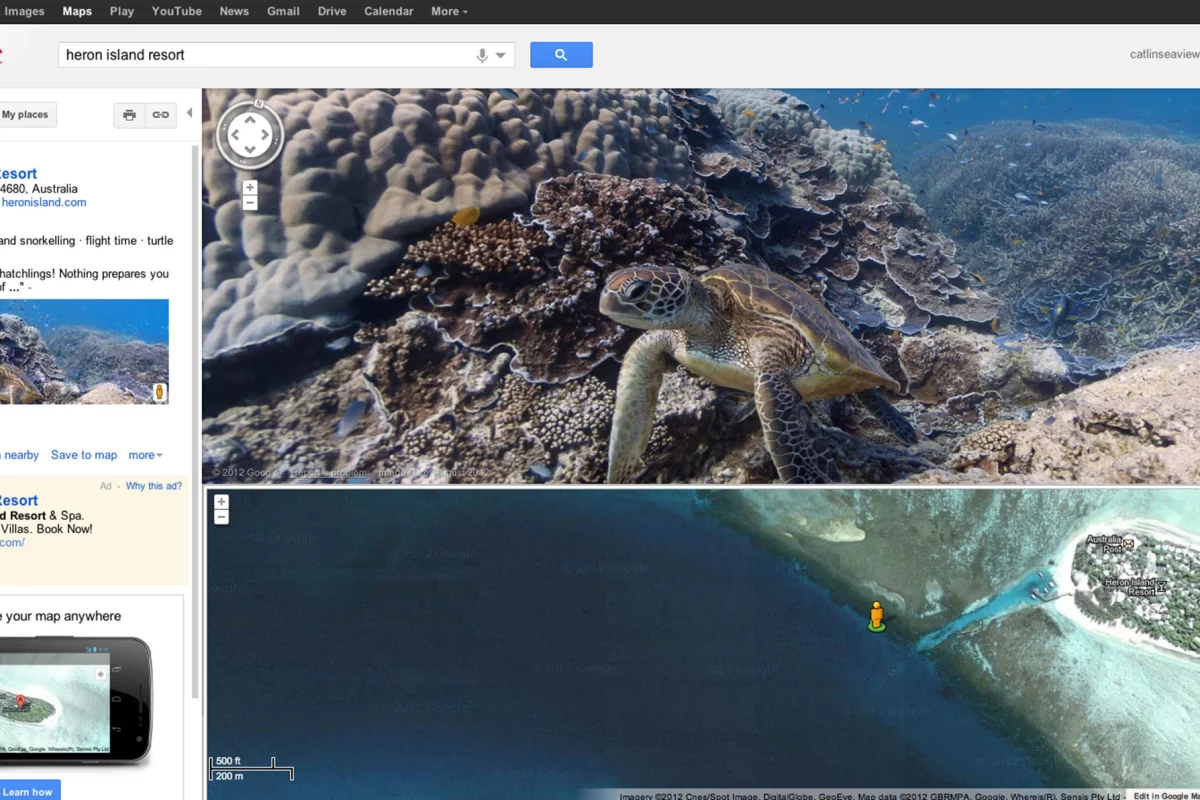Switch to the Maps menu item

click(x=76, y=11)
